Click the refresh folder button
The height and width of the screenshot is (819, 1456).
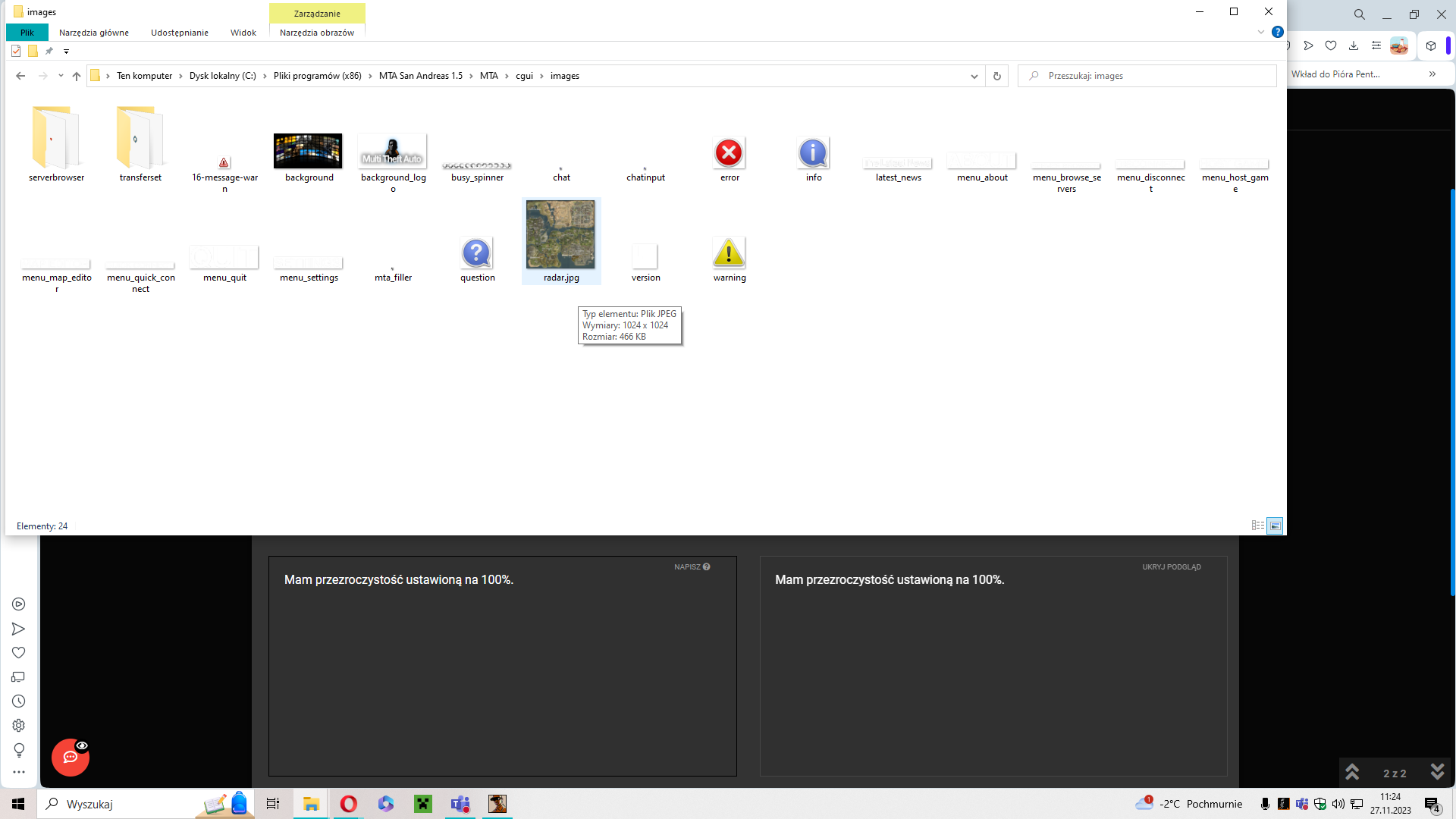(997, 75)
